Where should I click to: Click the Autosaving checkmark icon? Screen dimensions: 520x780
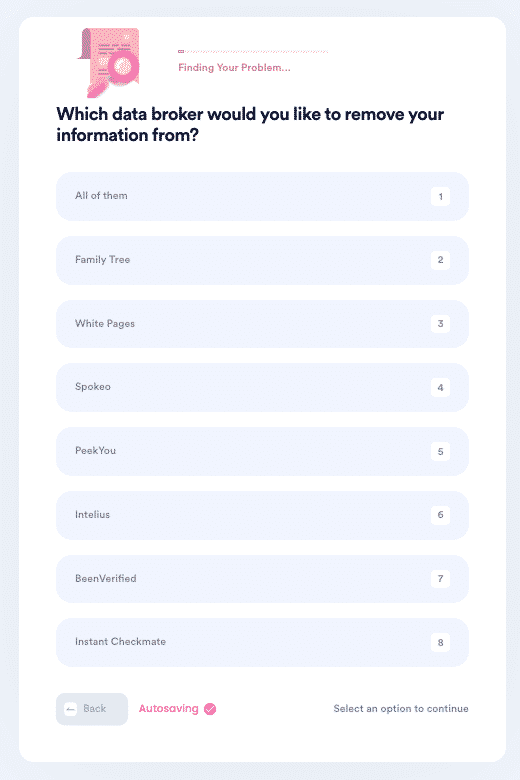pos(210,709)
